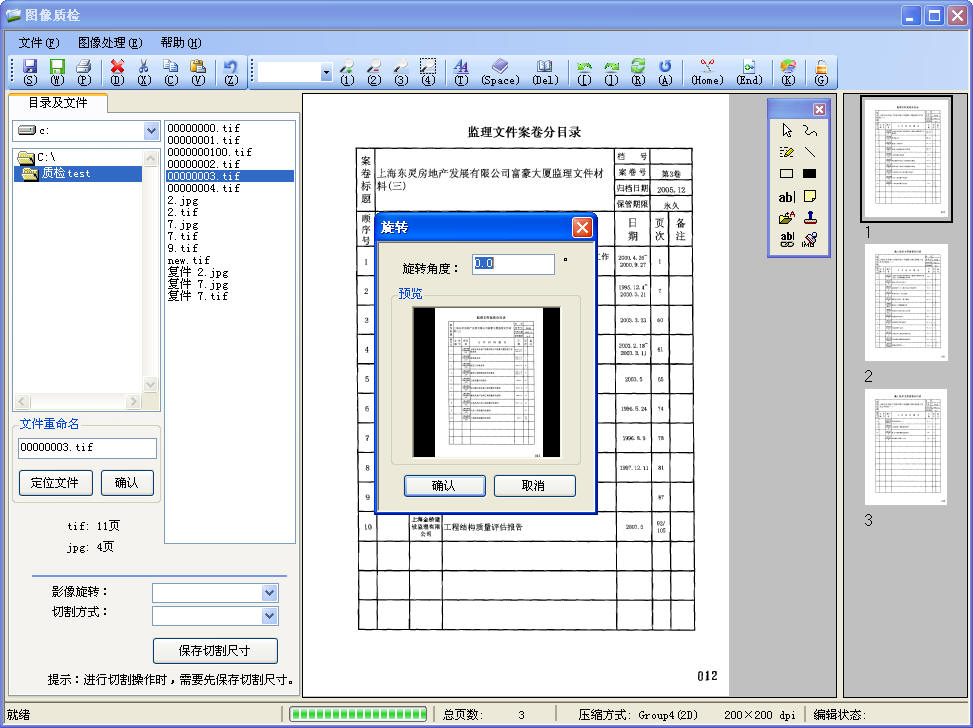Click the 旋转角度 input field
This screenshot has height=728, width=973.
(513, 264)
